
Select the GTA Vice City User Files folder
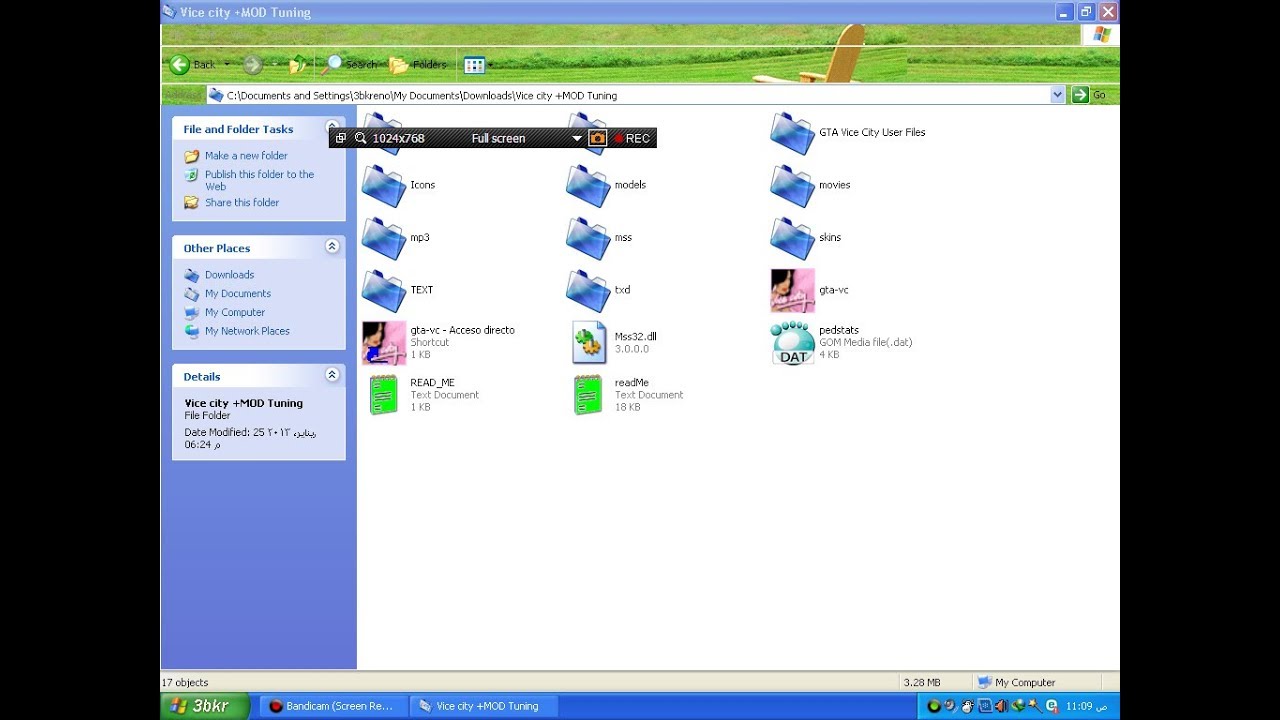(848, 133)
